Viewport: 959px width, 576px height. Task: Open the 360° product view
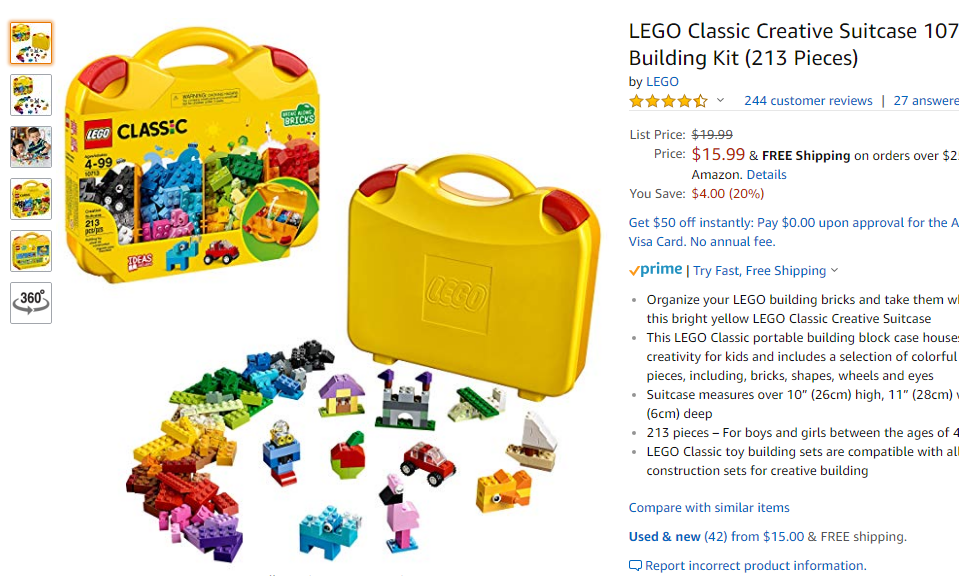[x=31, y=303]
